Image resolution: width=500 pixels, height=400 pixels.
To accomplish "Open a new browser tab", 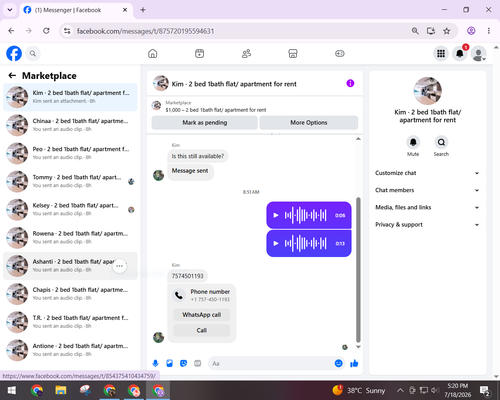I will click(143, 10).
